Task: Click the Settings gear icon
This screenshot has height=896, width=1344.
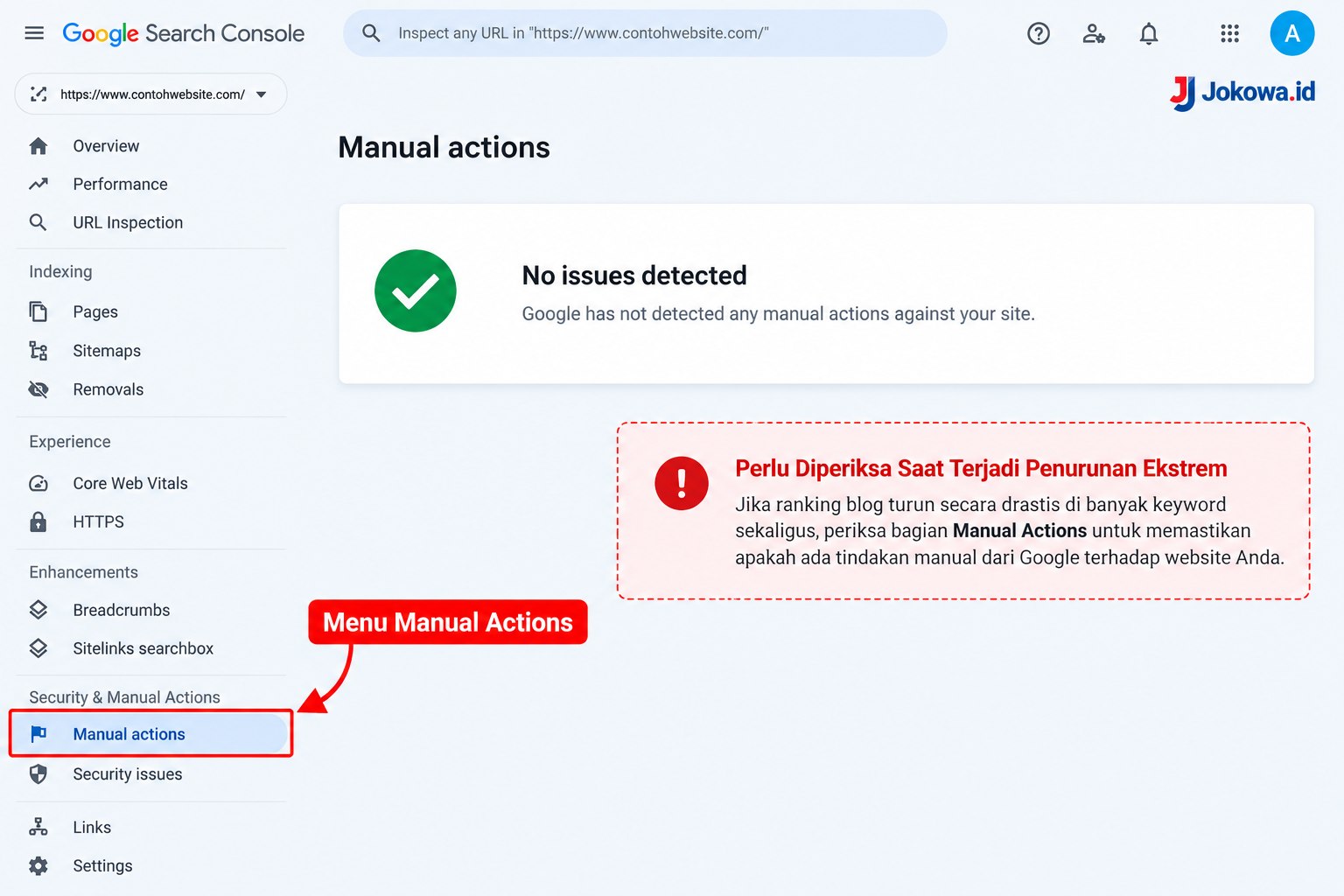Action: [x=38, y=866]
